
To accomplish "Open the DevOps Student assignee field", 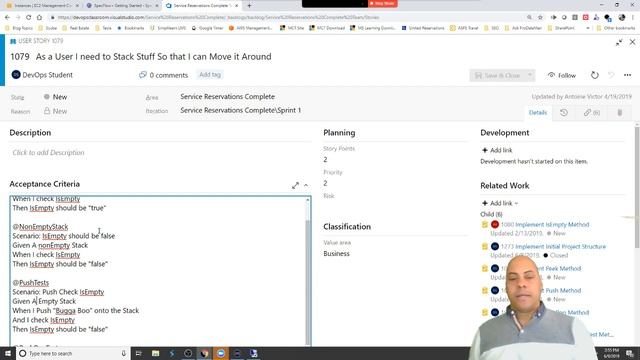I will click(42, 75).
